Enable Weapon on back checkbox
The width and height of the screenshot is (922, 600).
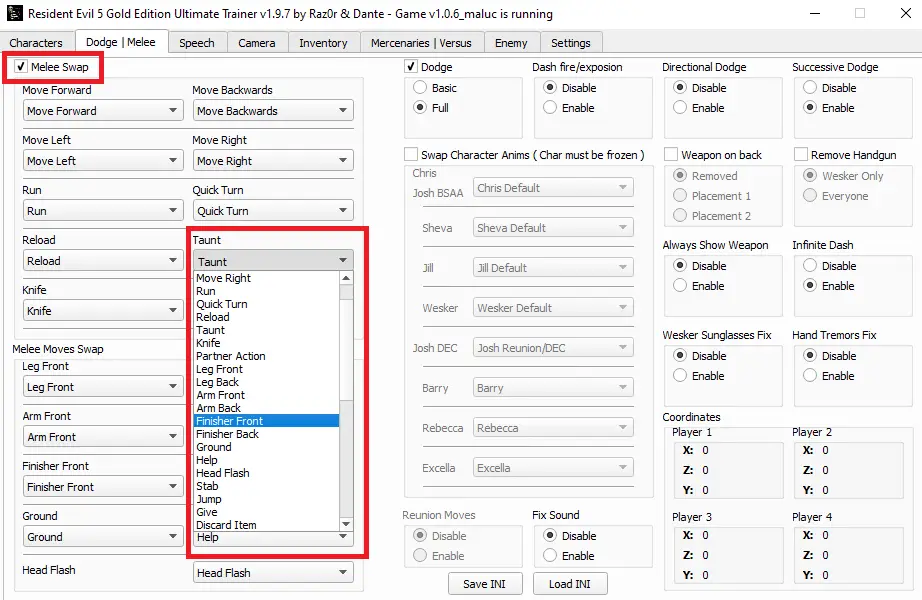click(671, 155)
